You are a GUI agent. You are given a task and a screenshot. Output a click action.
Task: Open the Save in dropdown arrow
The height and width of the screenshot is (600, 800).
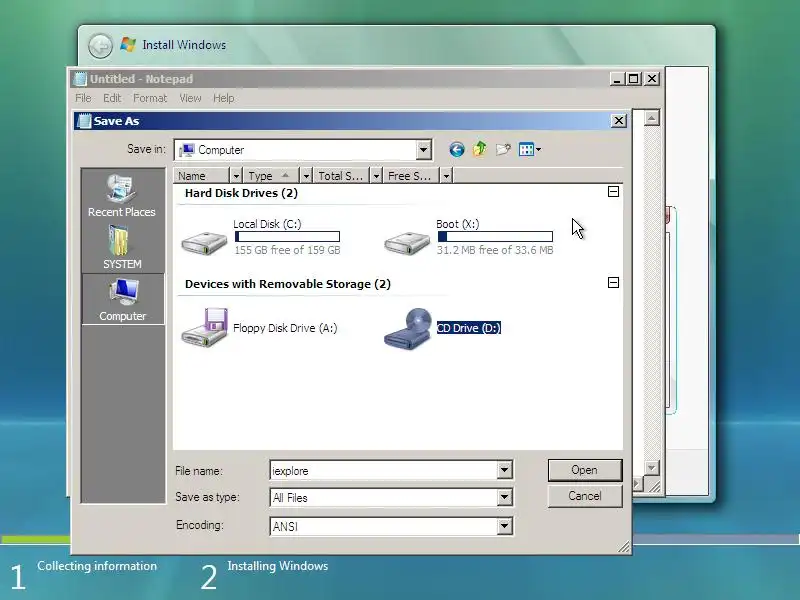423,150
